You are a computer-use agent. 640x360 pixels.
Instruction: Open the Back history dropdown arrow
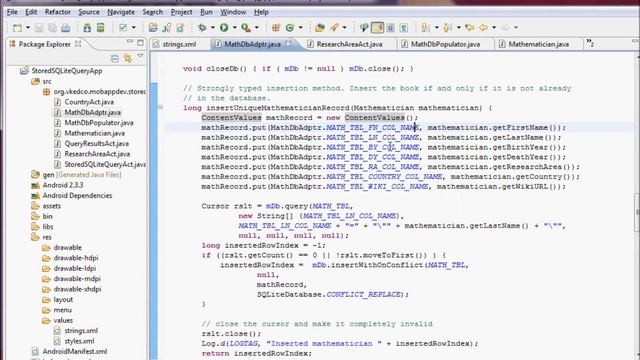click(494, 28)
